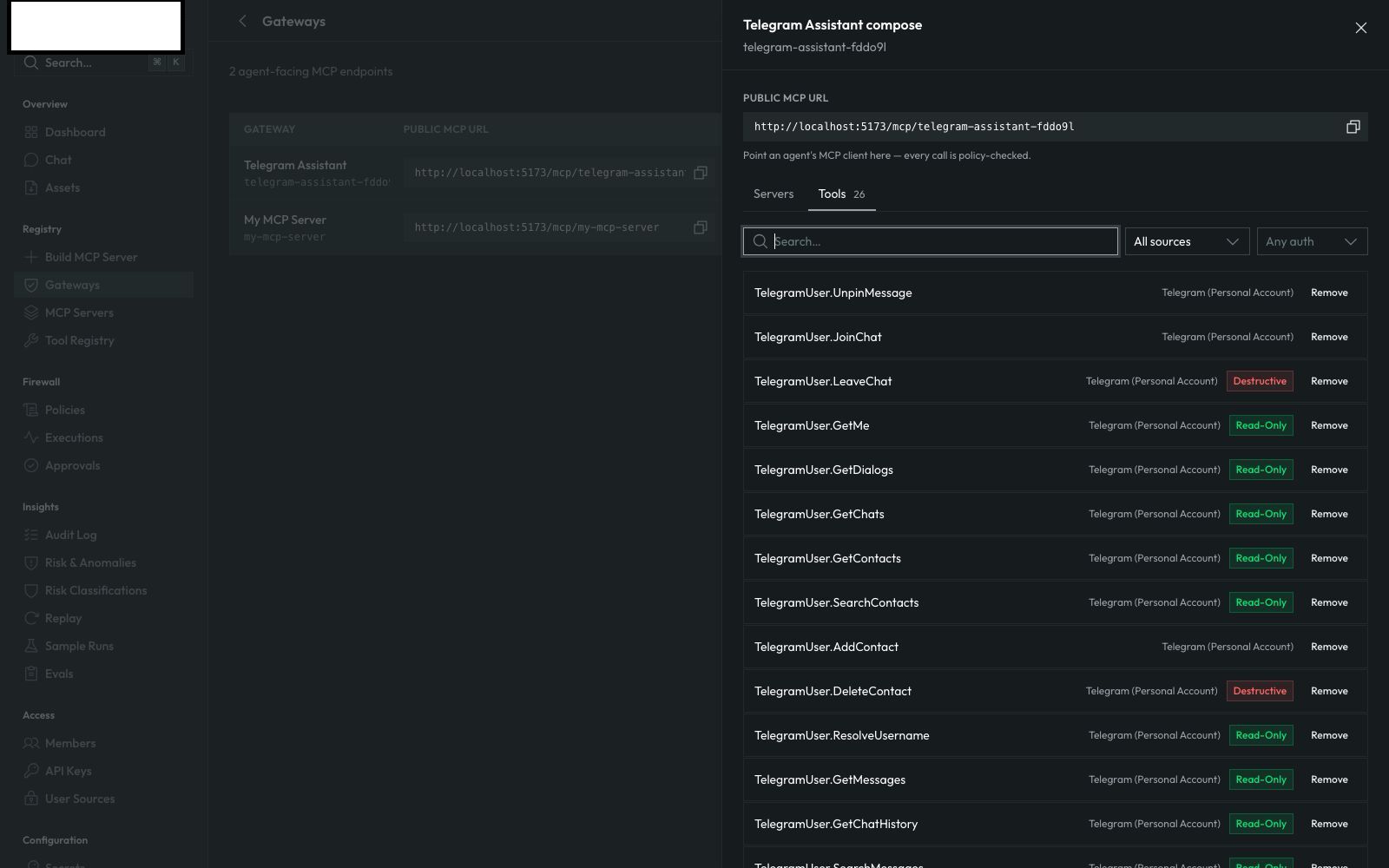Screen dimensions: 1389x868
Task: Open the Any auth dropdown
Action: click(1312, 241)
